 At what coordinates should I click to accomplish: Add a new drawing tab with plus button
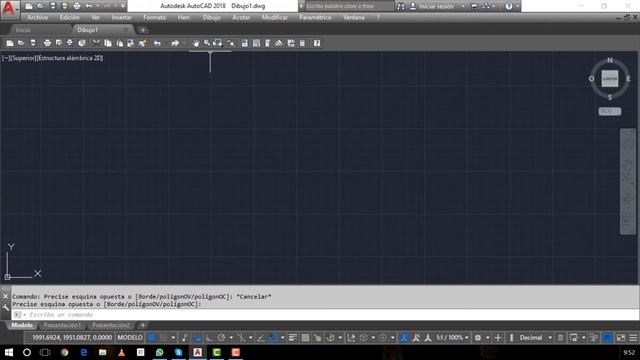click(142, 30)
